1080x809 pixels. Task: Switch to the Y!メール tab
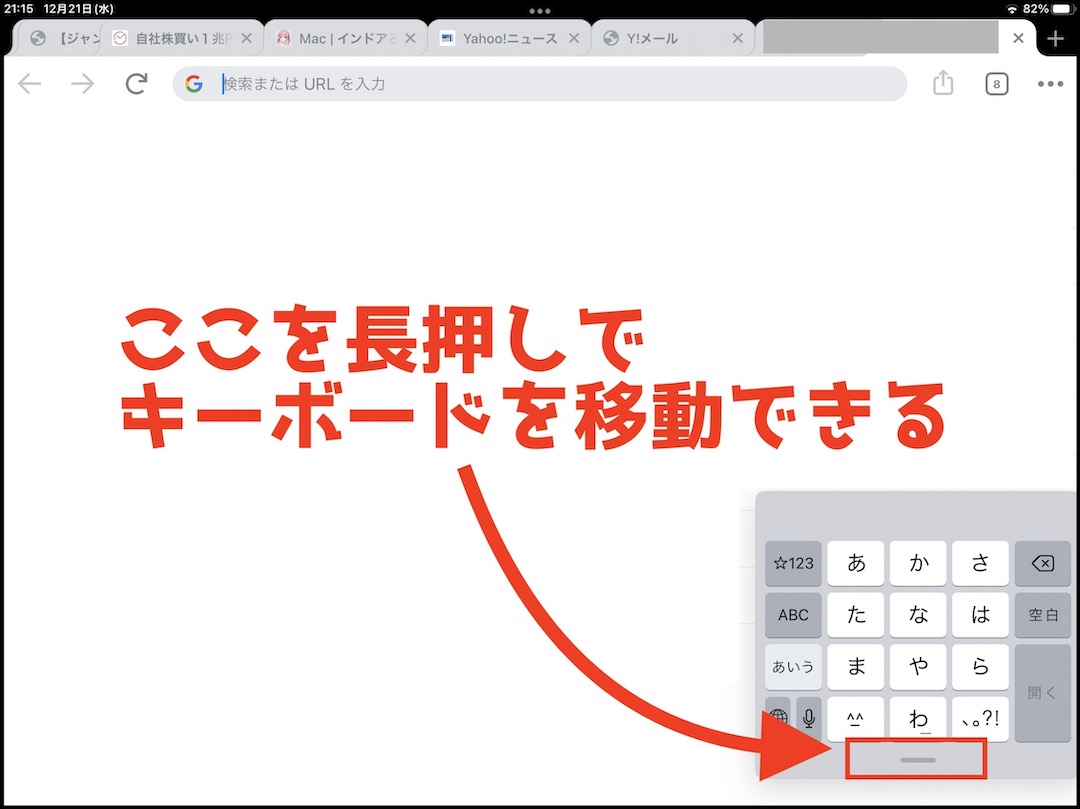tap(673, 39)
